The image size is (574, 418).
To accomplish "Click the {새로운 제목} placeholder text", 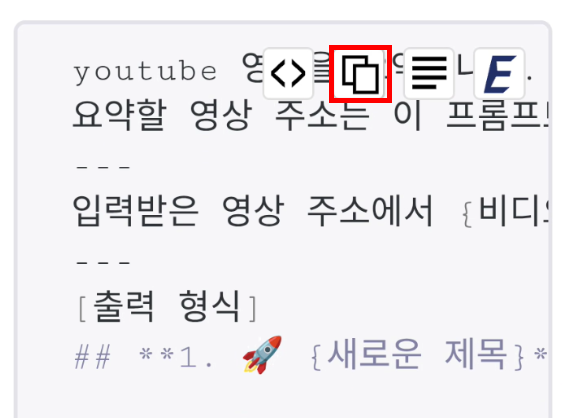I will (418, 355).
